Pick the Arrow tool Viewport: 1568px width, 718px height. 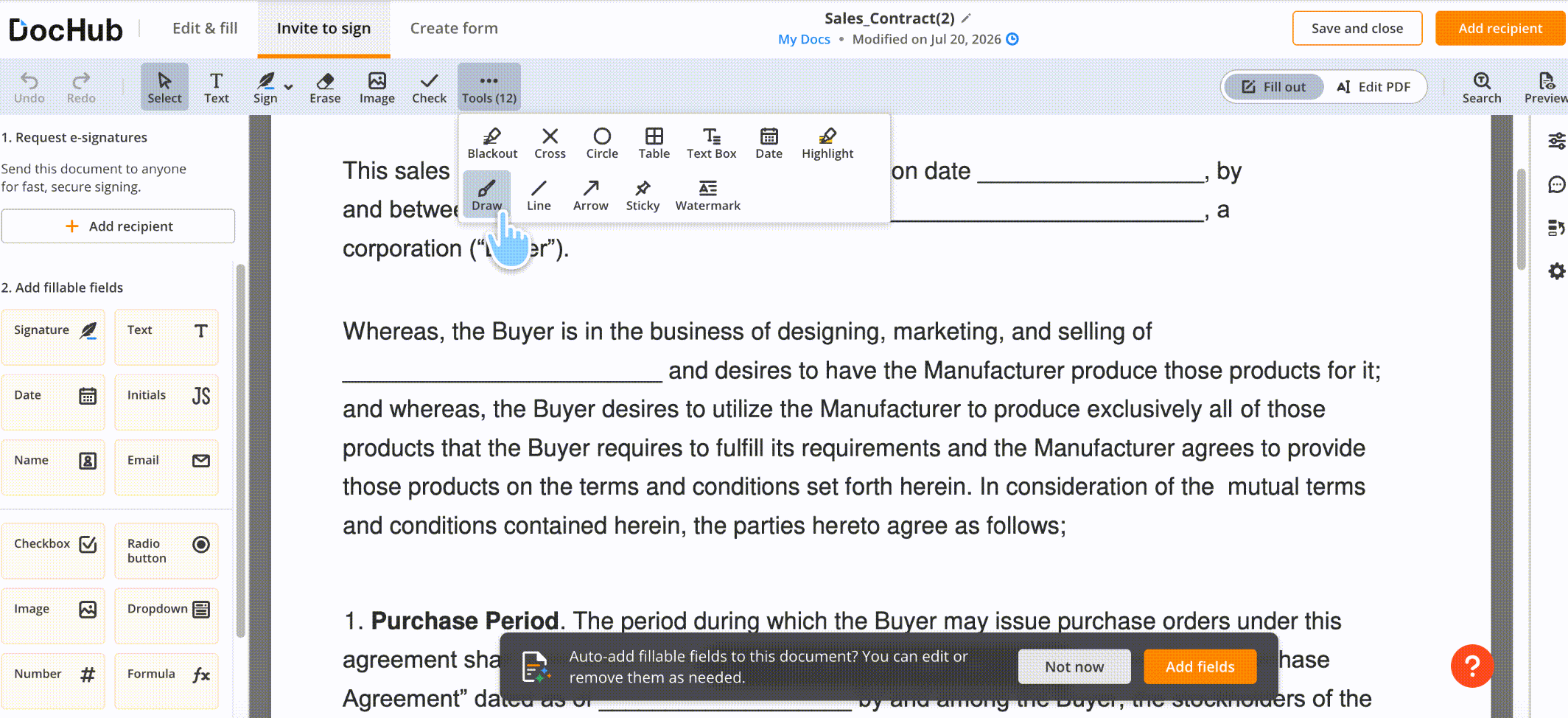click(590, 195)
